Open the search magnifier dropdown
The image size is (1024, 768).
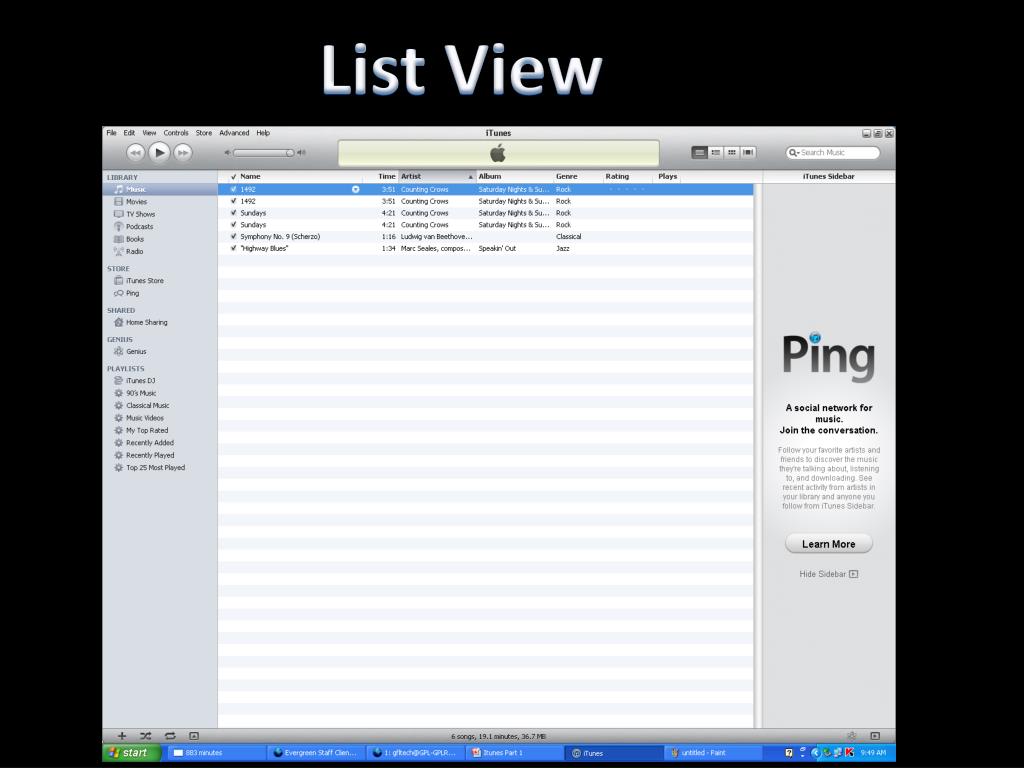click(x=793, y=152)
